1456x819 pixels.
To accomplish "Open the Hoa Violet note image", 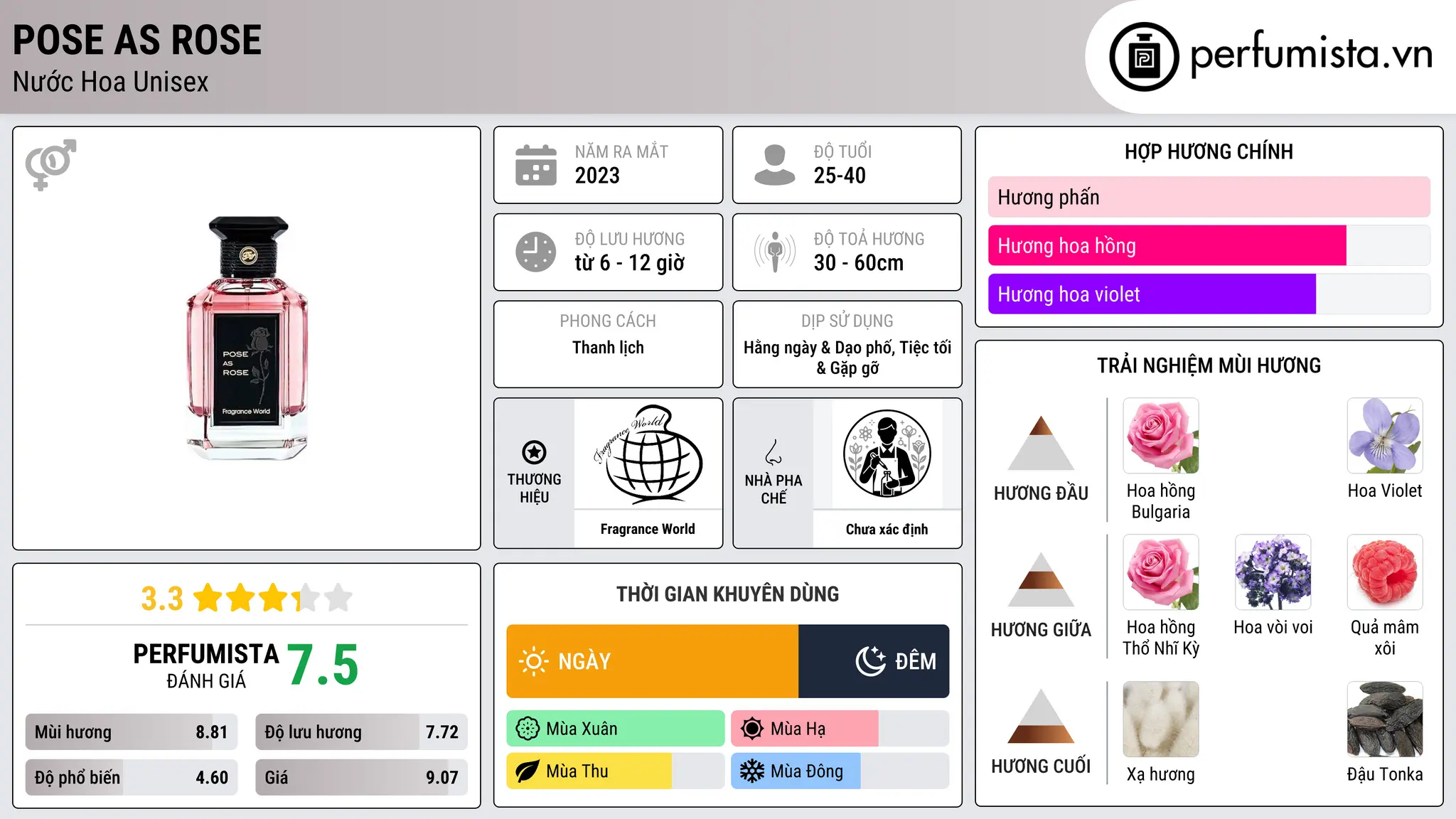I will click(x=1385, y=436).
